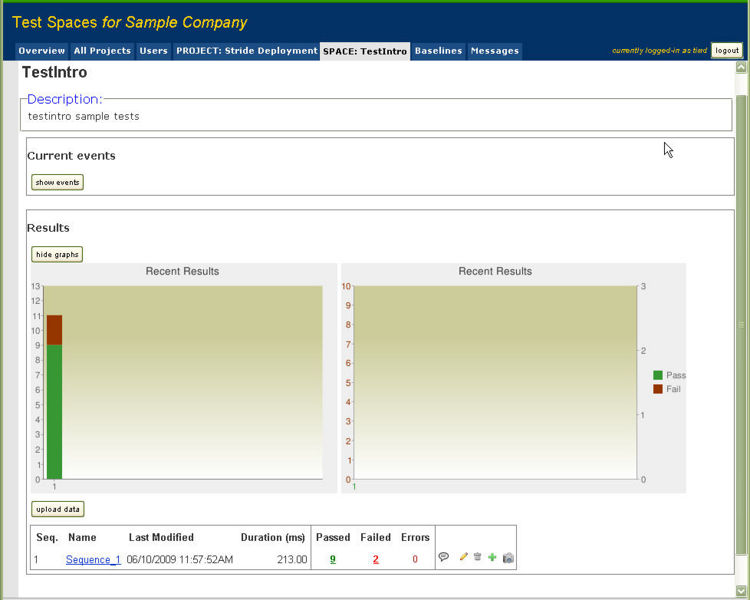Click 'Test Spaces for Sample Company' title
750x600 pixels.
coord(130,22)
